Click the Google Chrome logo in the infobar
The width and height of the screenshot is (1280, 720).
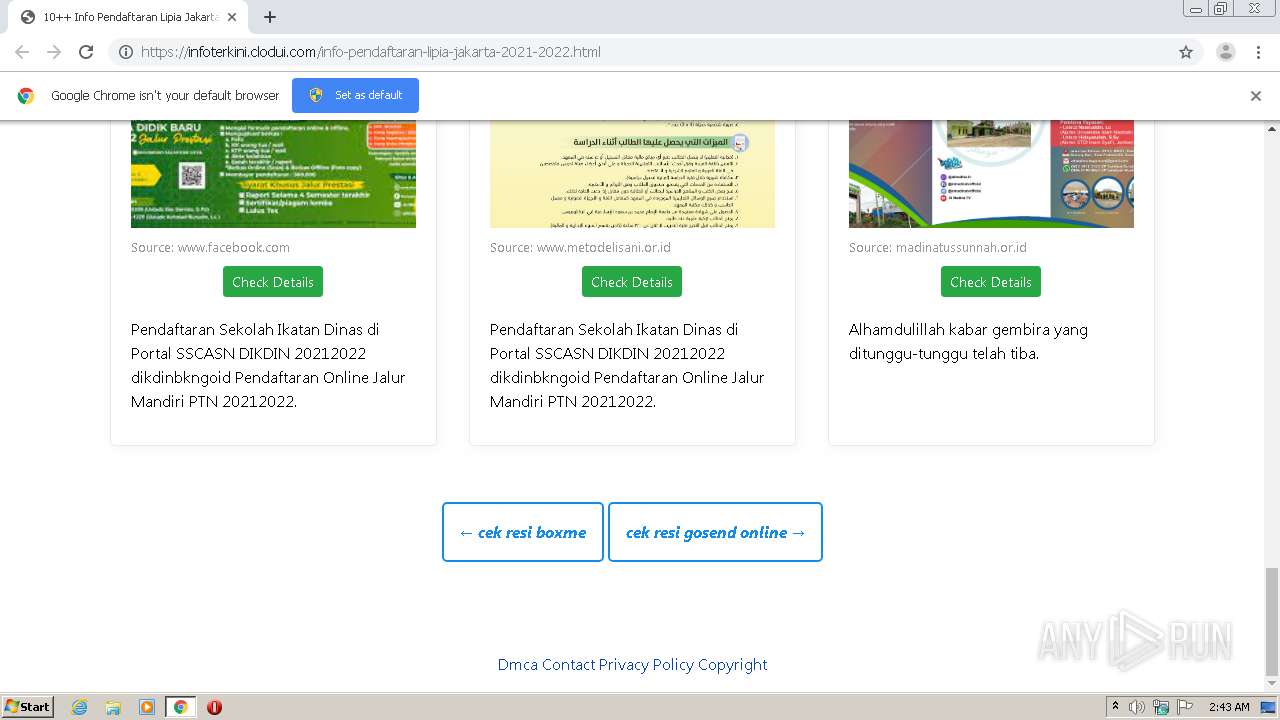pos(26,96)
